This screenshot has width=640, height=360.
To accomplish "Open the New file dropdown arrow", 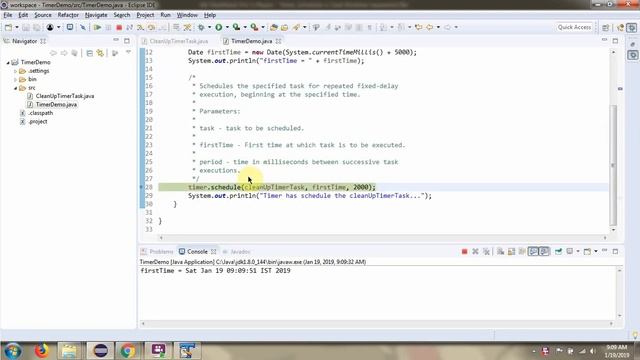I will 17,27.
